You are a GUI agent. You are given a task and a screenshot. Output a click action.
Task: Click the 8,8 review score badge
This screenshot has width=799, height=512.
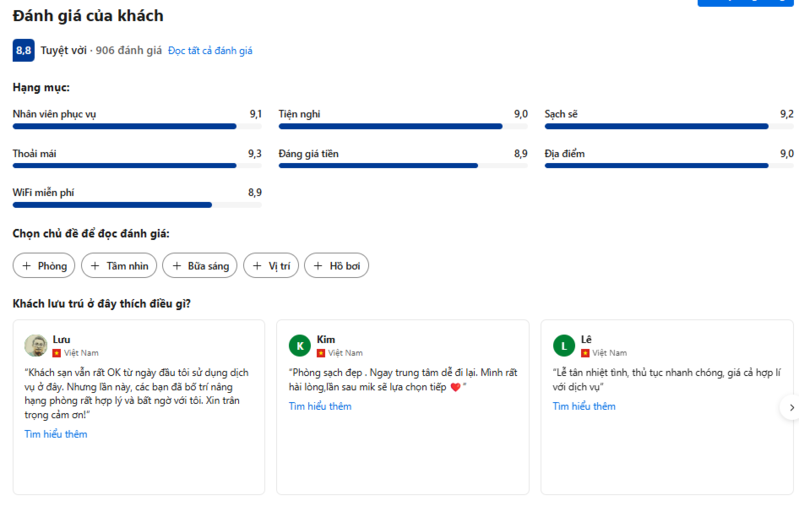[x=23, y=50]
